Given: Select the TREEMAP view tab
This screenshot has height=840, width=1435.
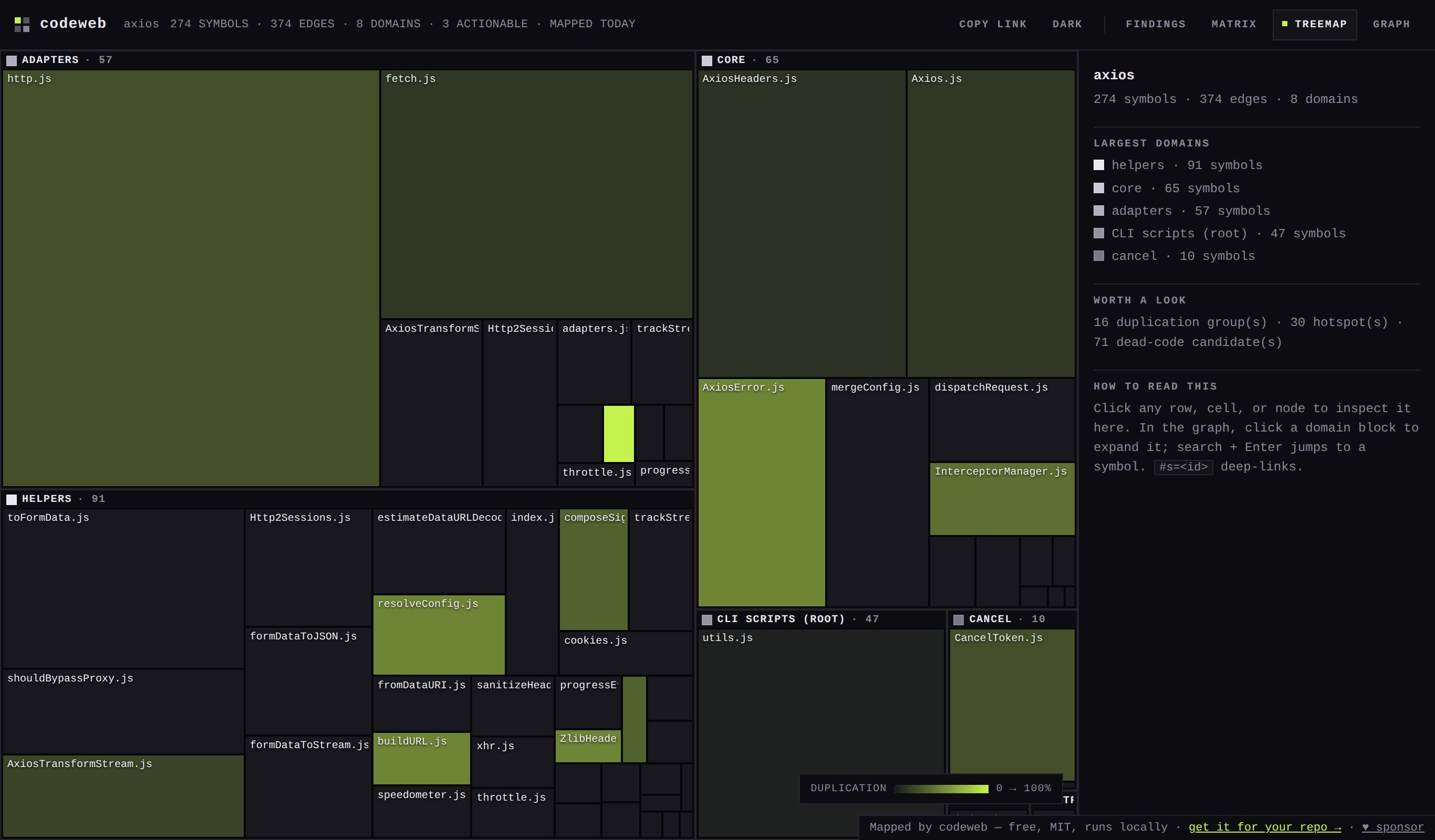Looking at the screenshot, I should coord(1314,25).
